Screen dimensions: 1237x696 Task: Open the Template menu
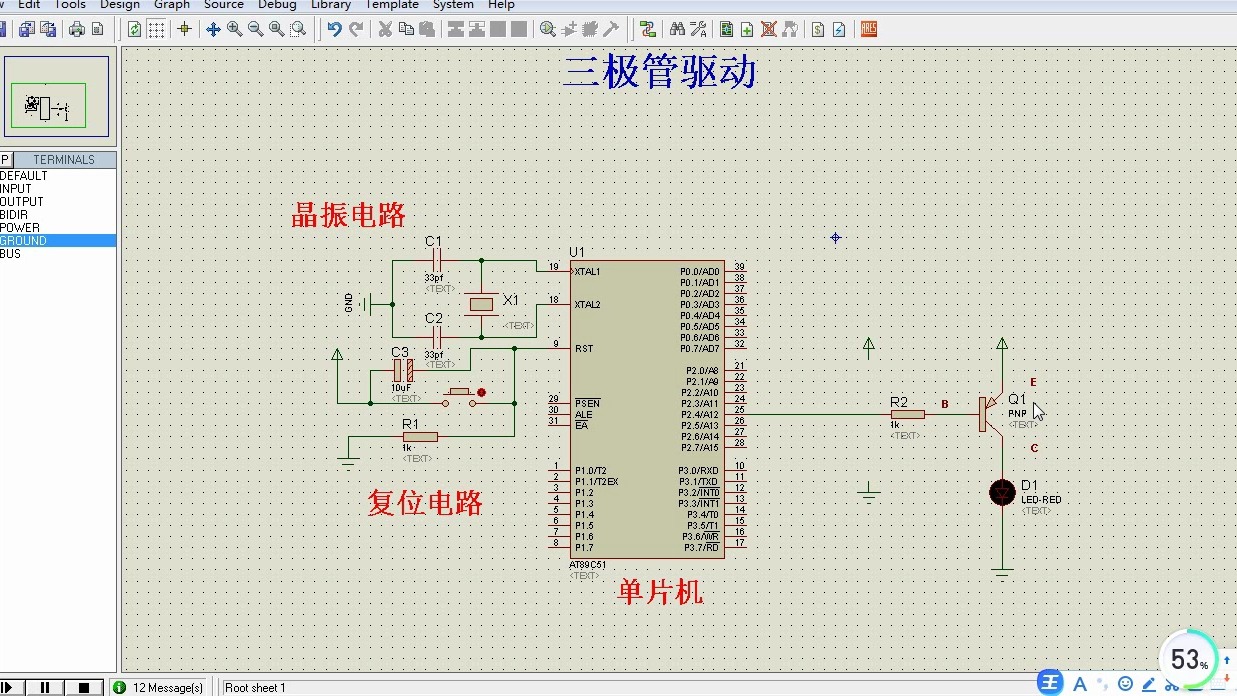coord(392,5)
